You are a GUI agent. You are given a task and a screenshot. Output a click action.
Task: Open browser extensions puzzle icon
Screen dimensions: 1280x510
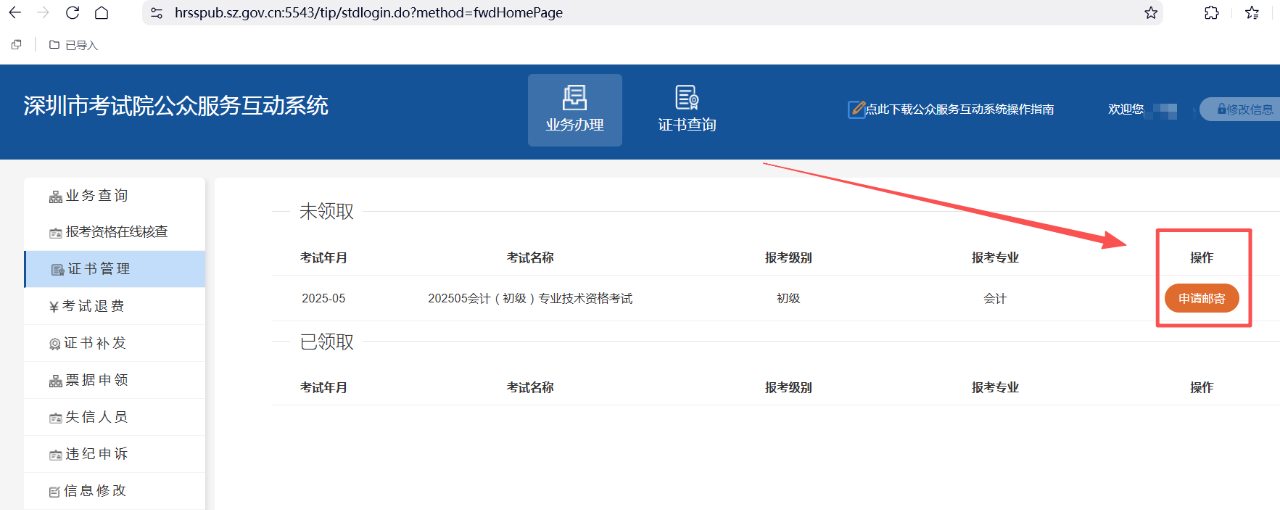[1211, 13]
